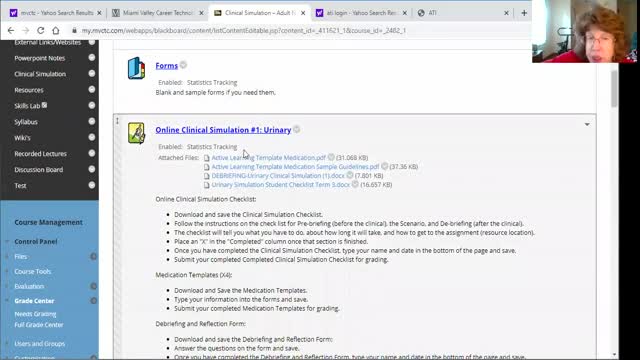Reload the current page
Viewport: 640px width, 360px height.
[x=40, y=30]
